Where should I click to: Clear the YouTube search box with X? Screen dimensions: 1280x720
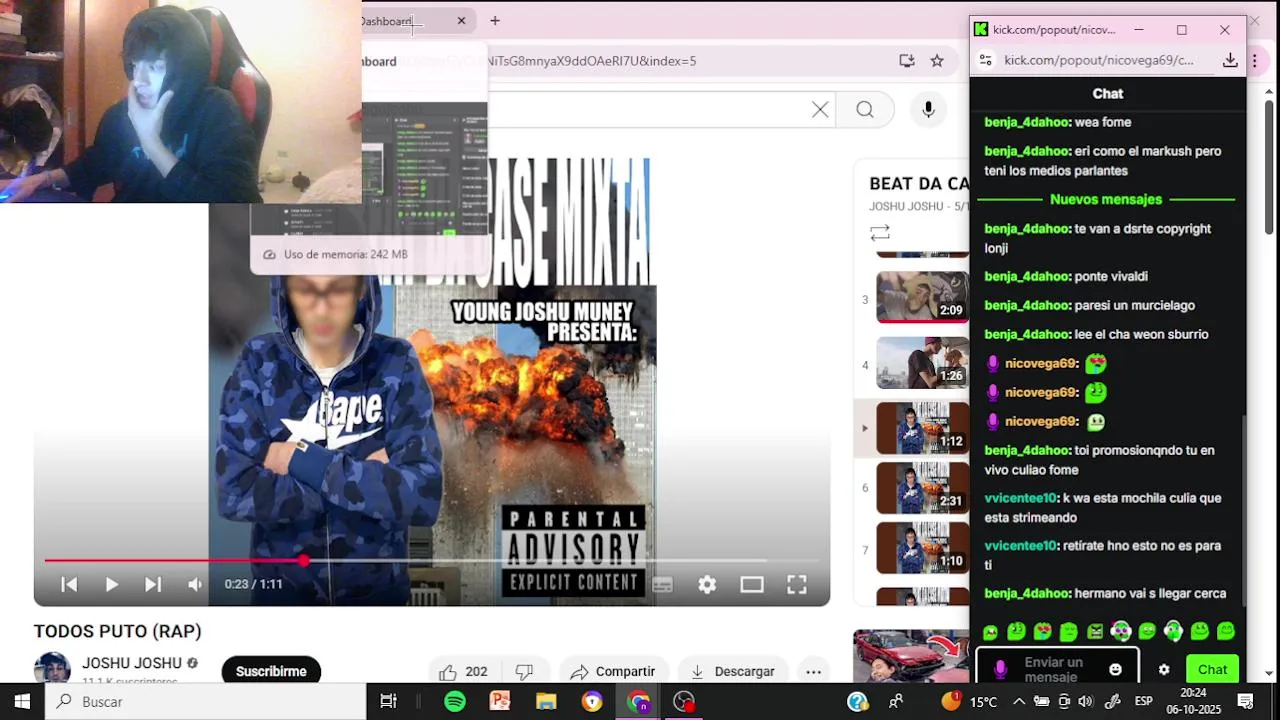(x=820, y=110)
